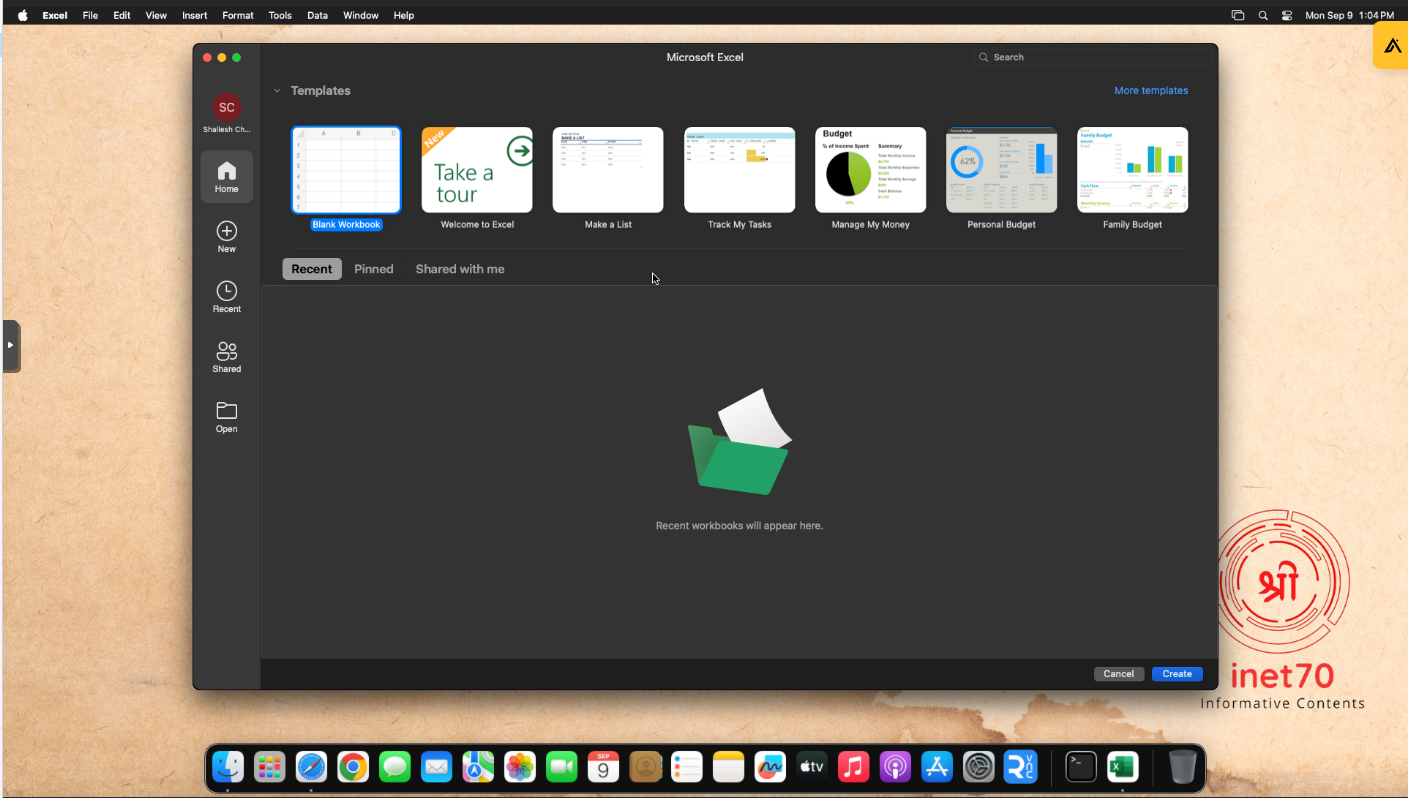Open Calendar from the Dock
Image resolution: width=1408 pixels, height=798 pixels.
[x=603, y=767]
